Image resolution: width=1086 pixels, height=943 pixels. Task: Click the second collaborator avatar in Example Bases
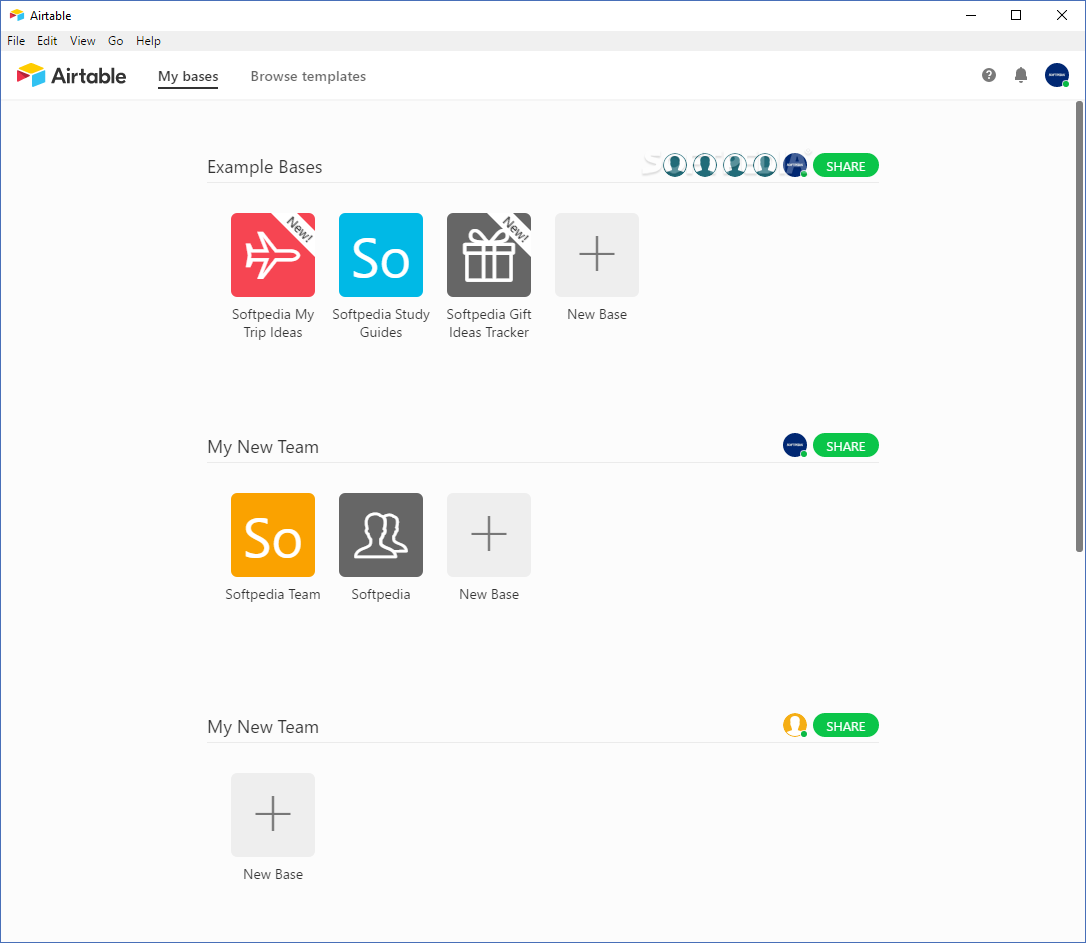(705, 165)
